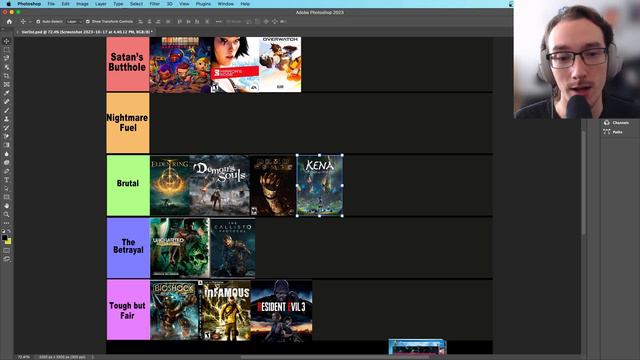
Task: Click the yellow background color swatch
Action: pos(9,241)
